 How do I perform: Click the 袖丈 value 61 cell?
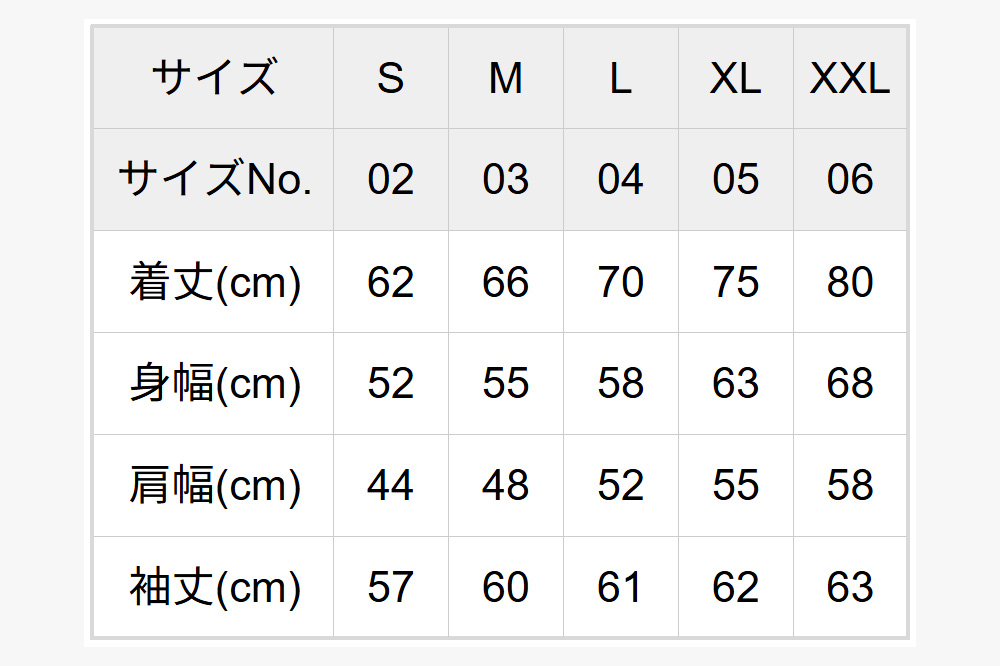pos(621,588)
